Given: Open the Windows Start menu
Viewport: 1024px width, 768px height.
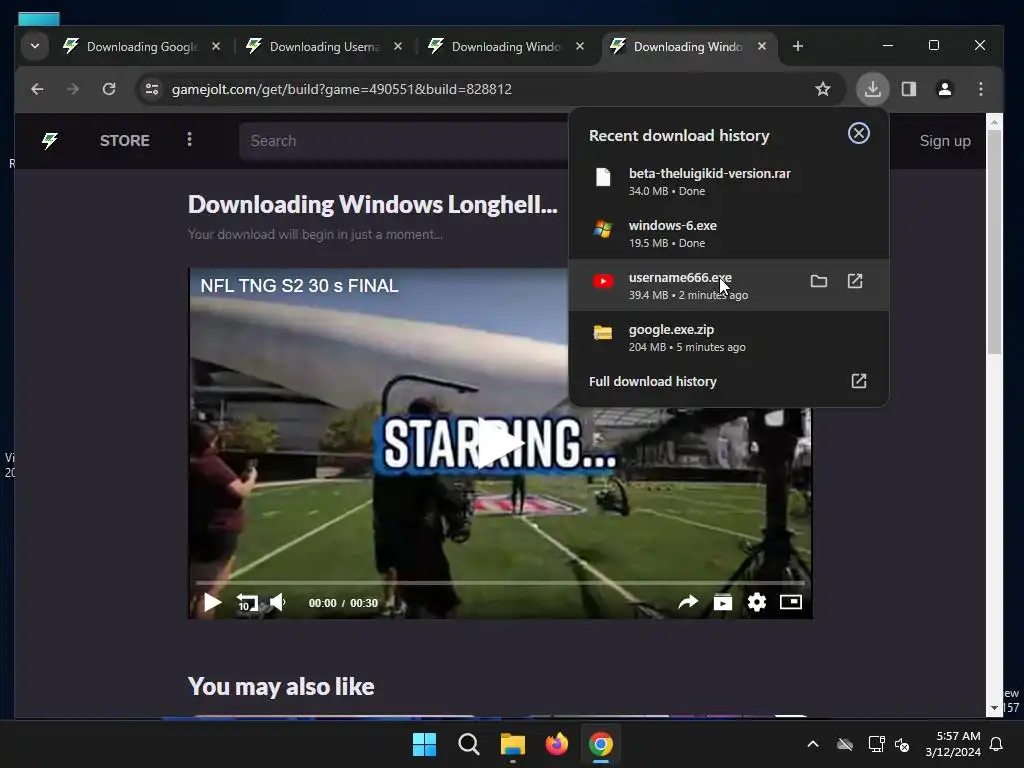Looking at the screenshot, I should (424, 744).
